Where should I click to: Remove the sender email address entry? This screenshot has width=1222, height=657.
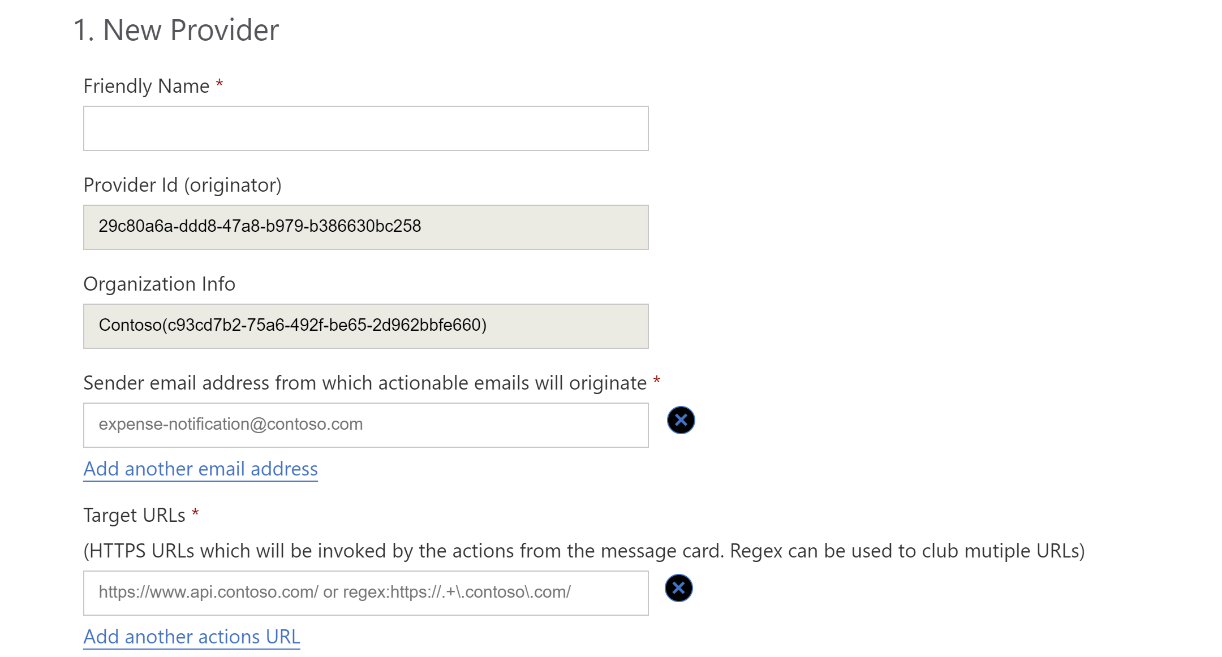[681, 420]
